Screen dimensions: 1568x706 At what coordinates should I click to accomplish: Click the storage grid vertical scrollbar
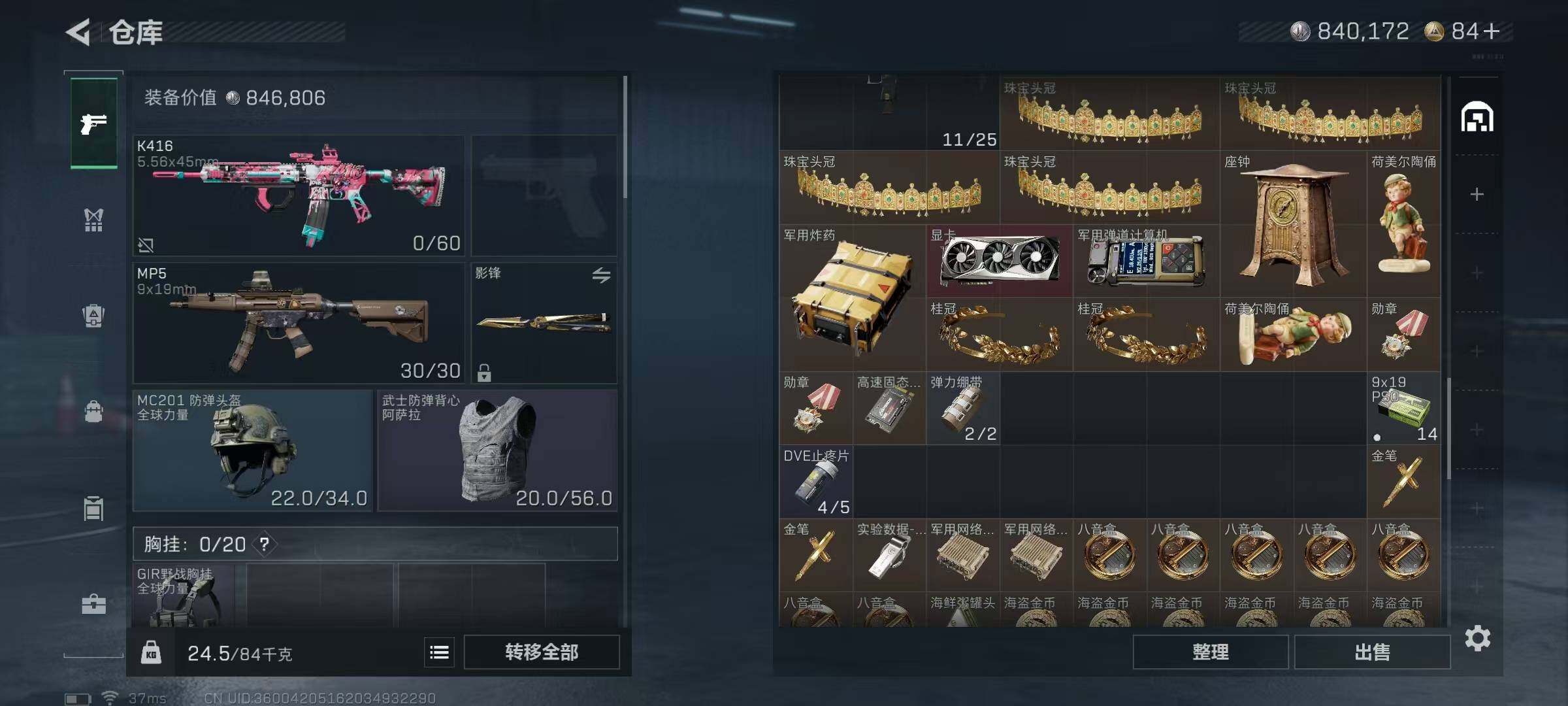pos(1448,428)
